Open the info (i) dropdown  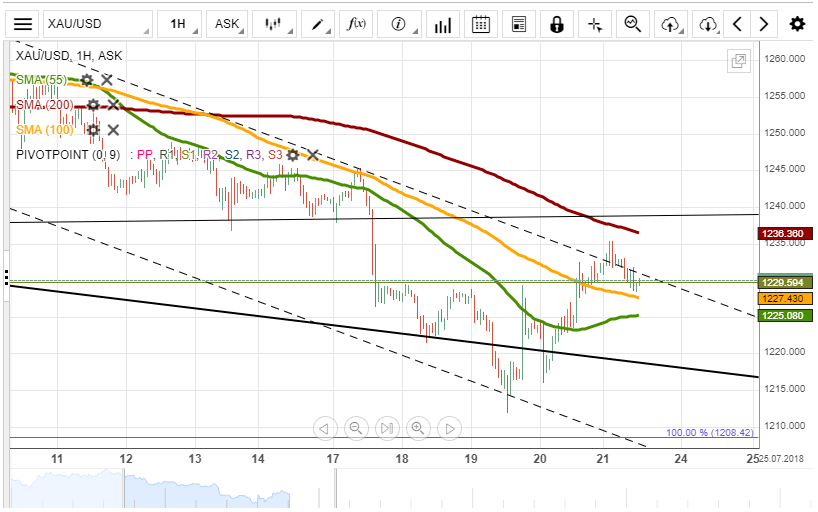[x=400, y=24]
